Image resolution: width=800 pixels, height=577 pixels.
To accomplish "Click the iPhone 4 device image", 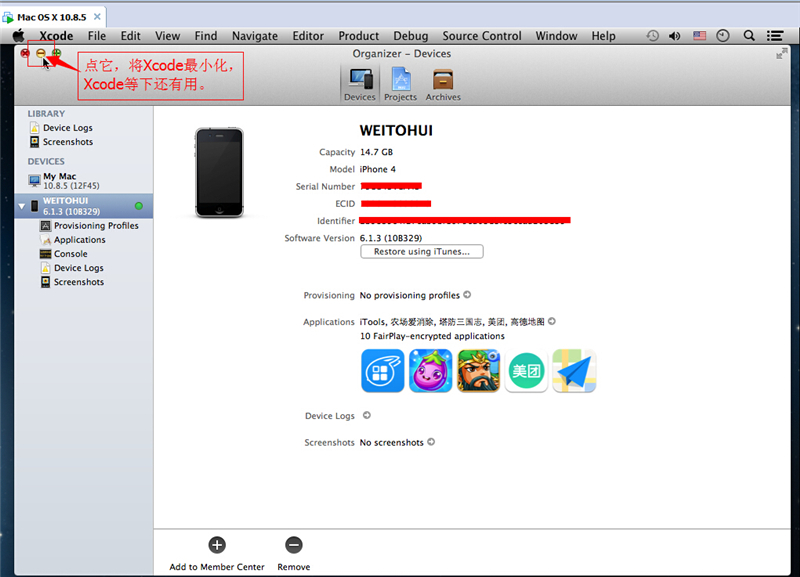I will click(219, 172).
